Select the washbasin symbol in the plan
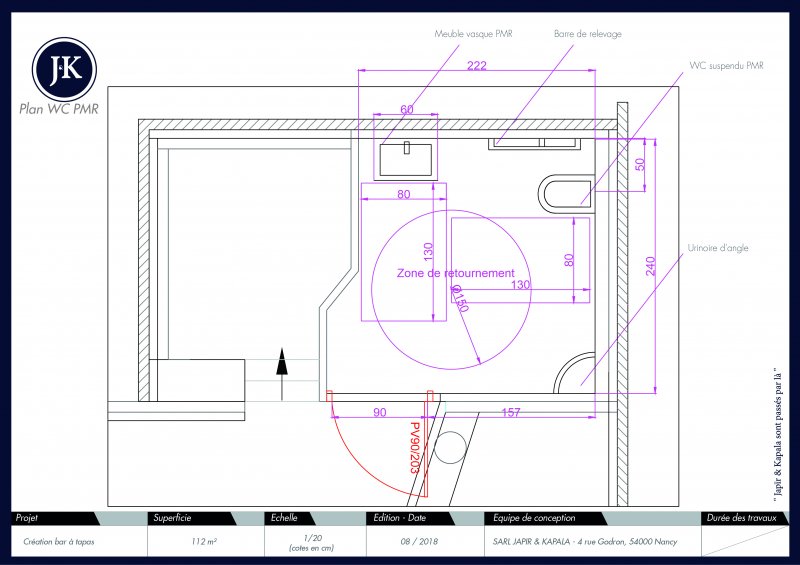 [x=406, y=159]
